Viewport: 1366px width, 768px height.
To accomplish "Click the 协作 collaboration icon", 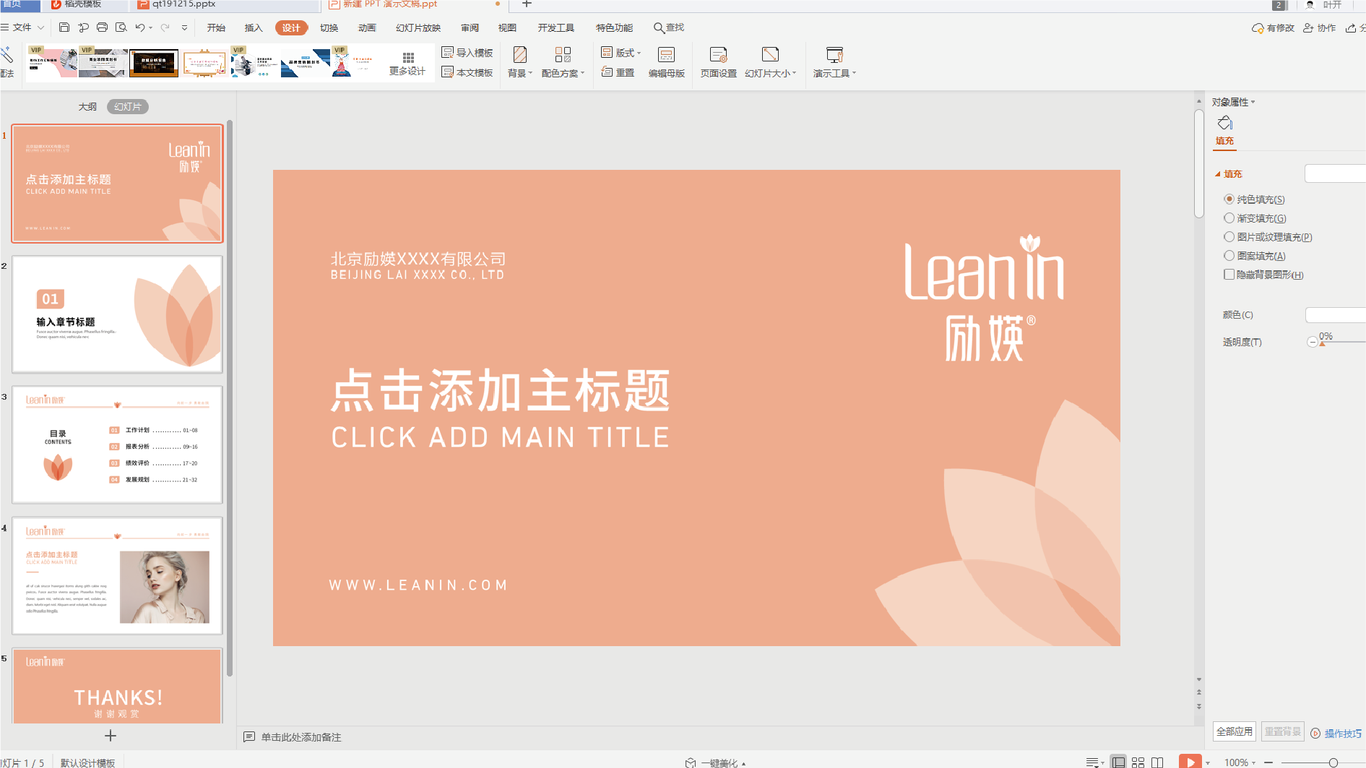I will click(x=1319, y=28).
